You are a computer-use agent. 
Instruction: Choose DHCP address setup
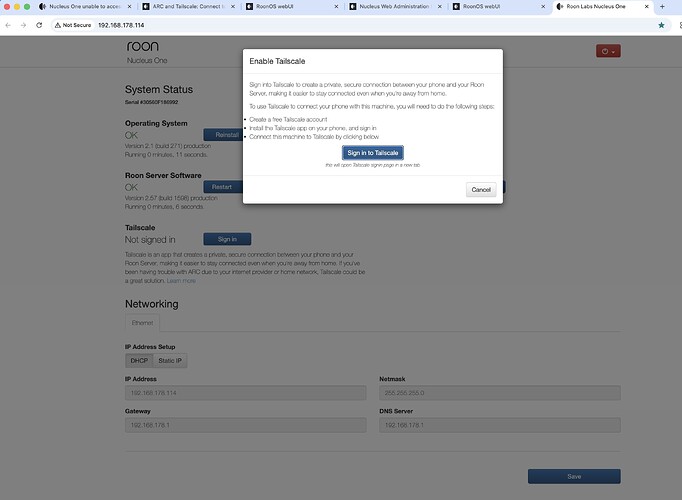tap(139, 360)
